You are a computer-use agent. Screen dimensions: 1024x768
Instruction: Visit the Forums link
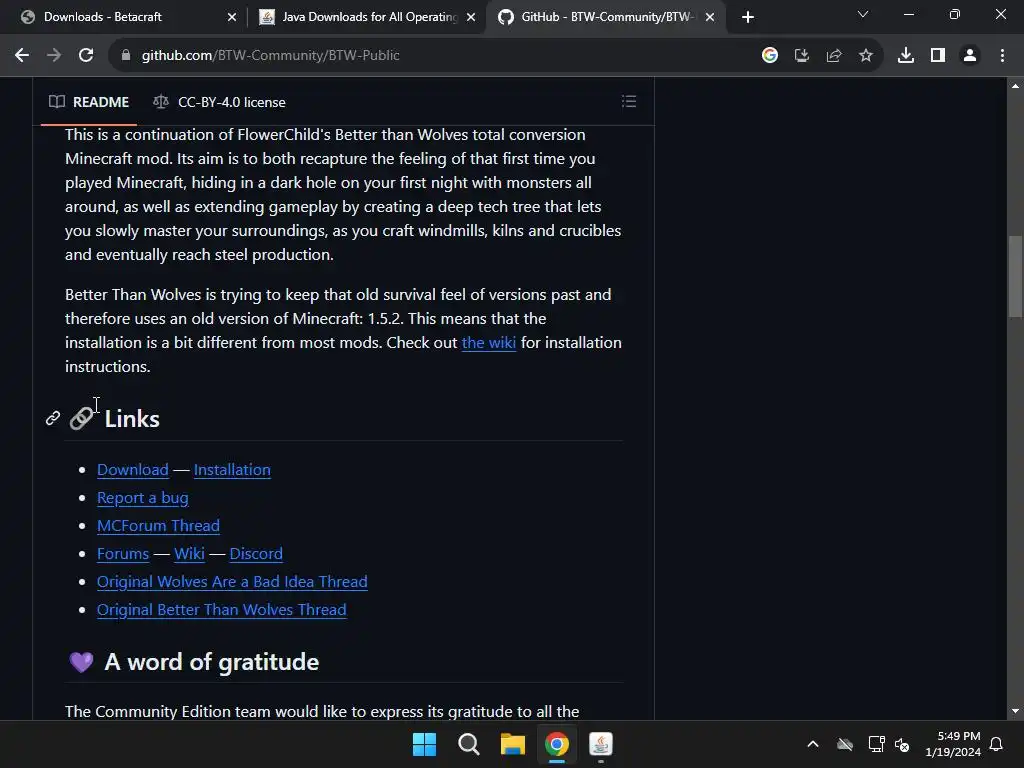pos(123,554)
